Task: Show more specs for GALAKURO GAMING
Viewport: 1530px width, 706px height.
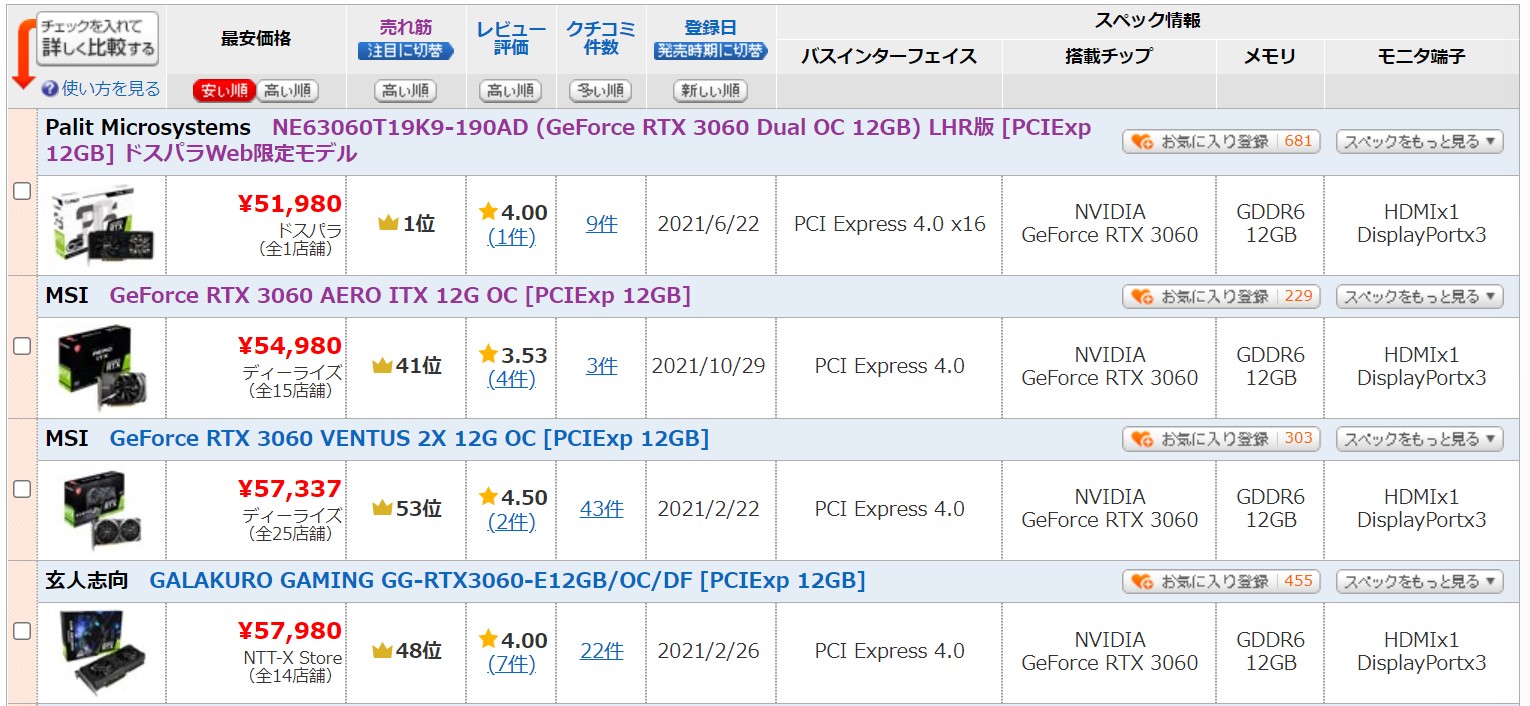Action: pyautogui.click(x=1420, y=582)
